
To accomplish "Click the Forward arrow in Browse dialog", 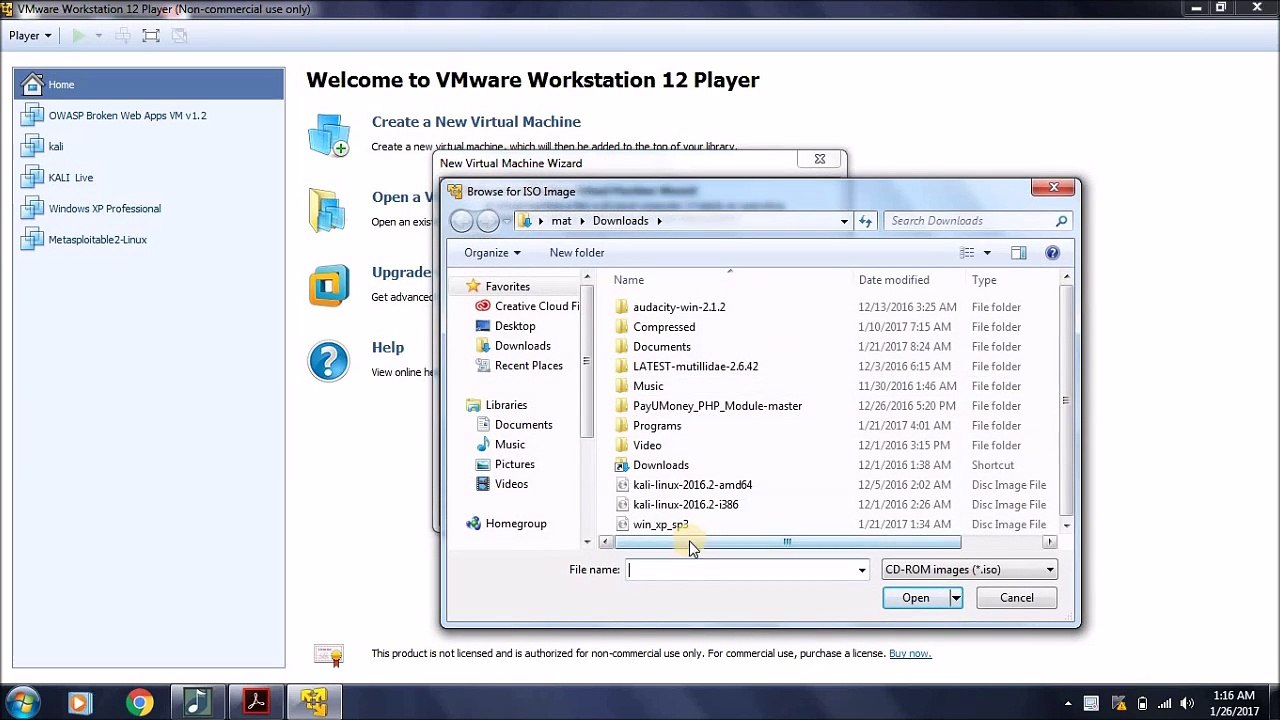I will point(488,221).
